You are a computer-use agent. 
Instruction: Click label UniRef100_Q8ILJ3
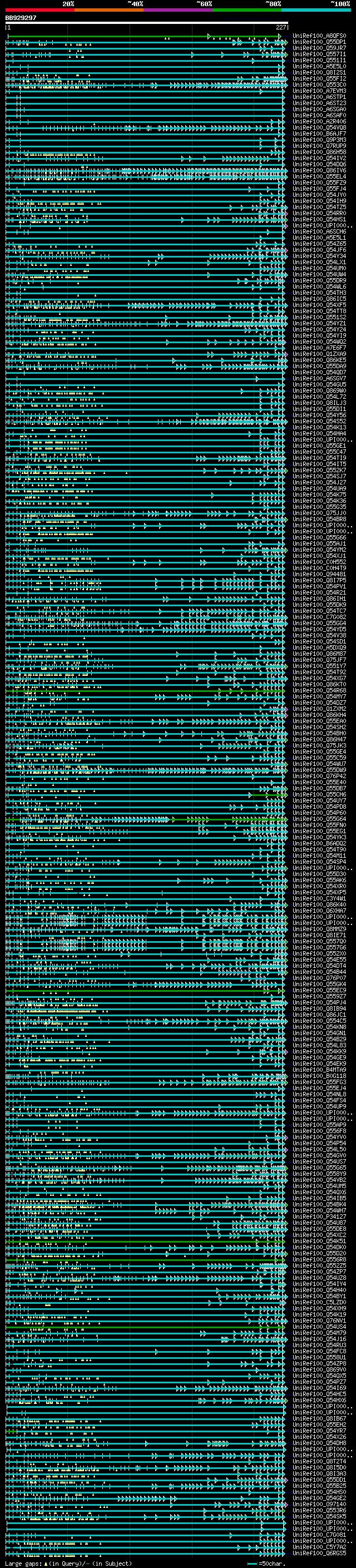point(319,402)
